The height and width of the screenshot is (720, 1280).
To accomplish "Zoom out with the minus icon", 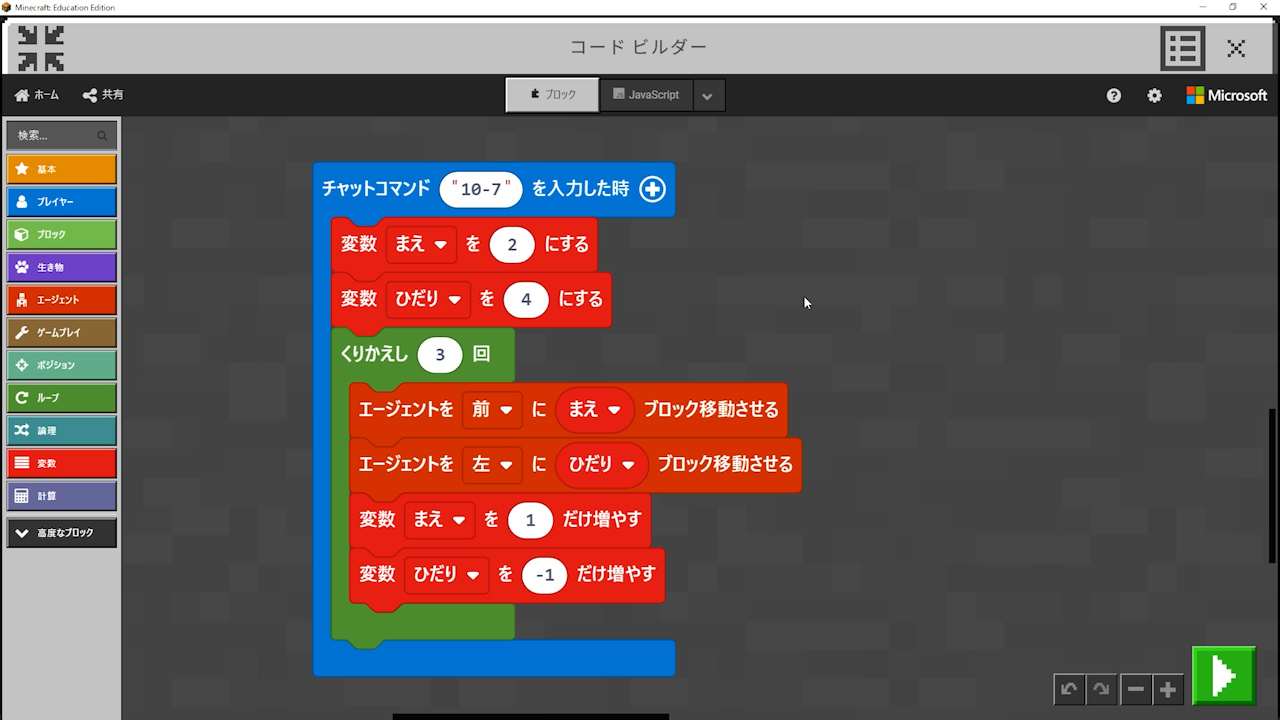I will pos(1135,689).
